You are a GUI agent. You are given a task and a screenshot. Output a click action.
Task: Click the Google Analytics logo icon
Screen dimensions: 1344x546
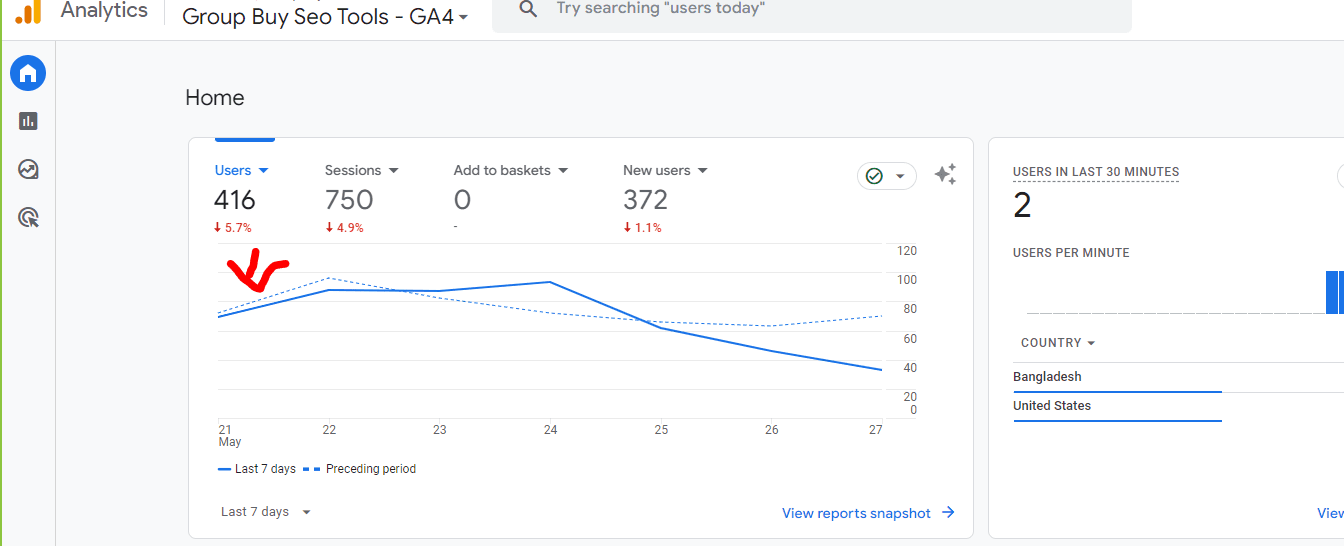[28, 11]
